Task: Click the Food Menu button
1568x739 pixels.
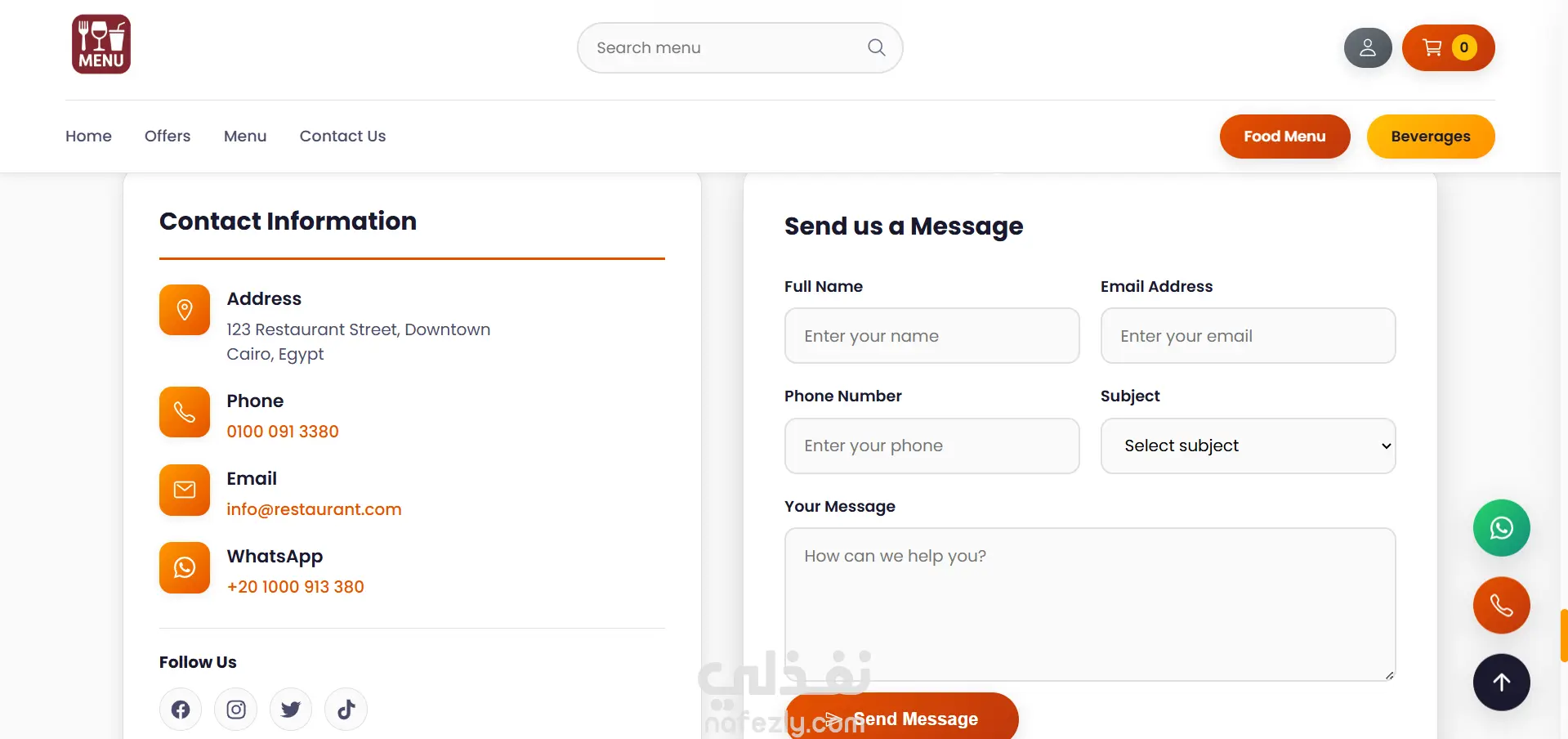Action: pyautogui.click(x=1284, y=137)
